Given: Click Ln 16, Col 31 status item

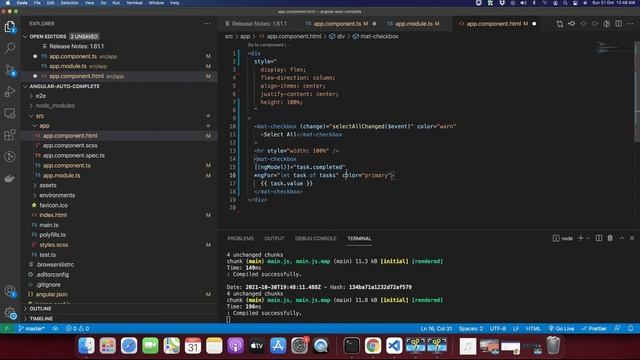Looking at the screenshot, I should point(436,329).
